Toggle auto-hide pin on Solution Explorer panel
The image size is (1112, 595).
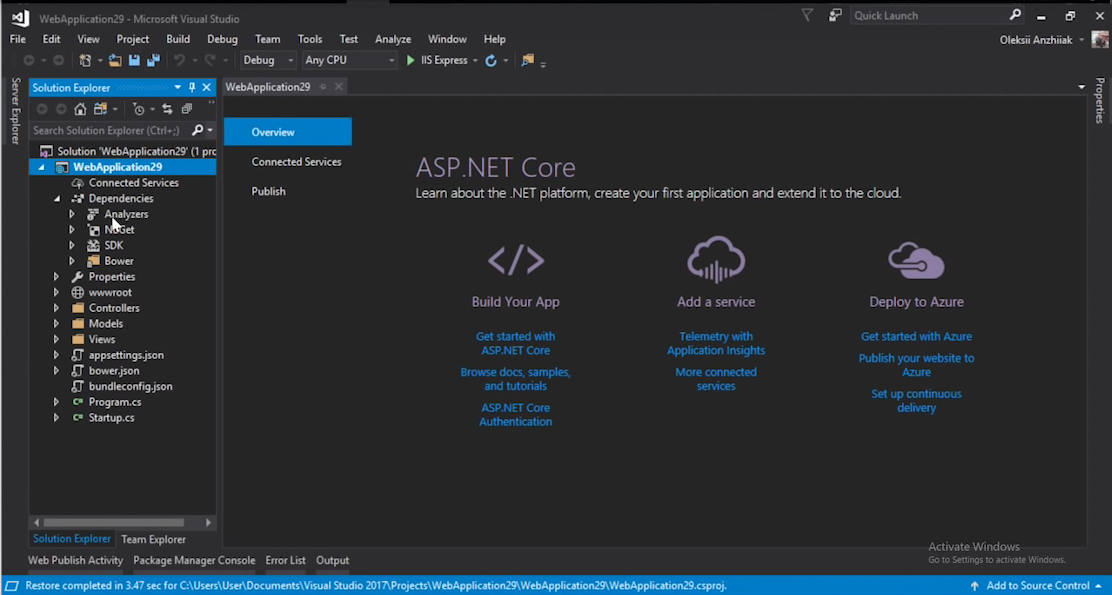click(192, 88)
